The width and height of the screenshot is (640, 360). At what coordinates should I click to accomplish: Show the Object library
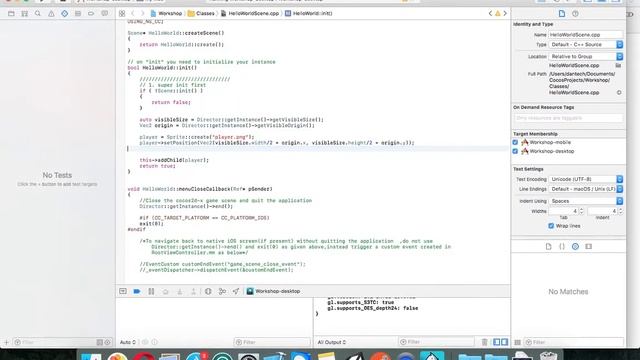pyautogui.click(x=575, y=247)
